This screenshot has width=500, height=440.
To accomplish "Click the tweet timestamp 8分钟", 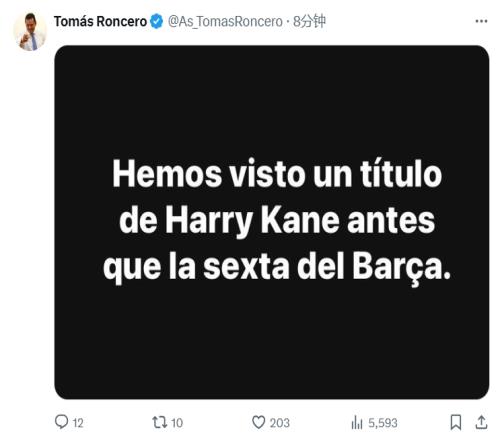I will coord(309,21).
